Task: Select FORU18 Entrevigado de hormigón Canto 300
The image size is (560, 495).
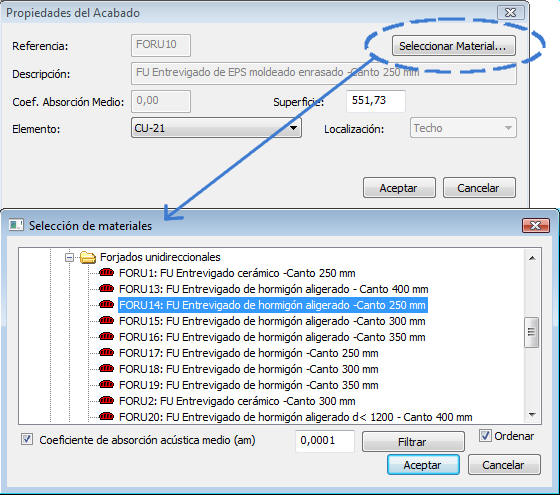Action: pos(249,369)
